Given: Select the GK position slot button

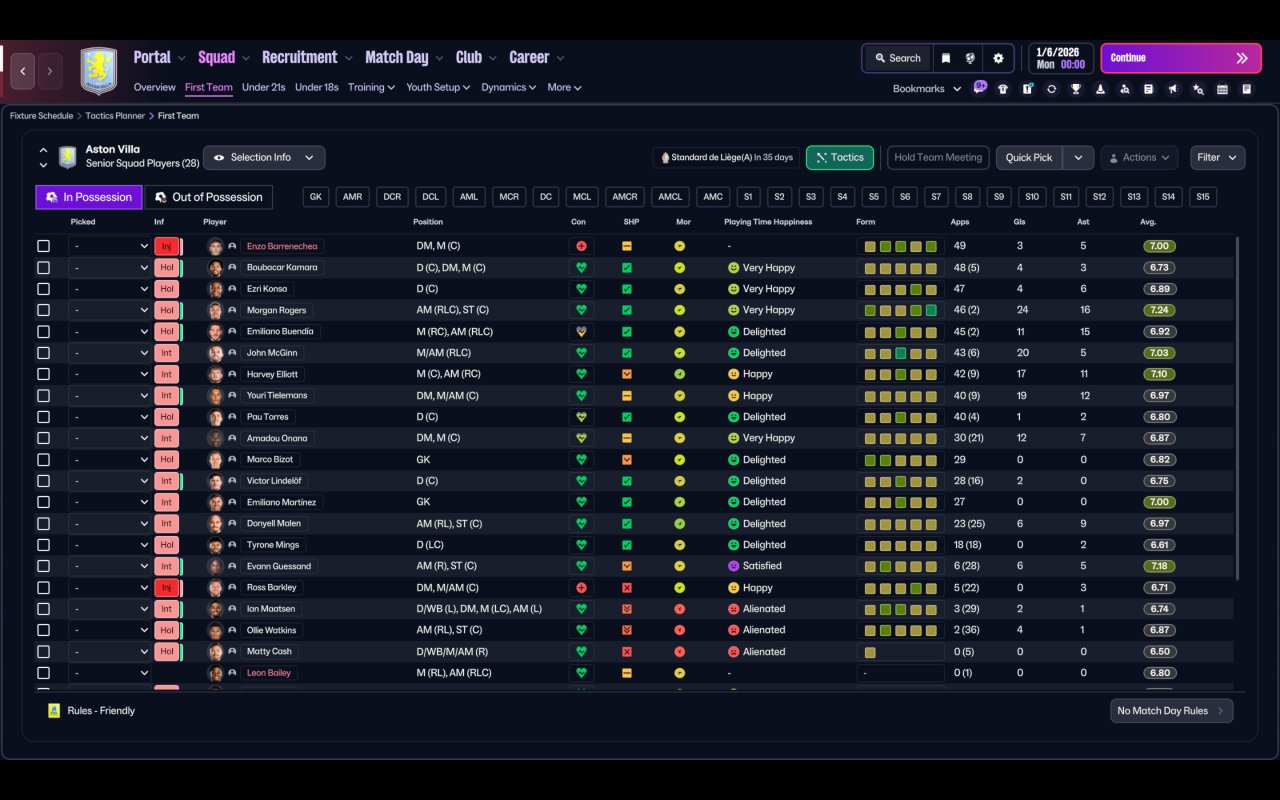Looking at the screenshot, I should (316, 197).
